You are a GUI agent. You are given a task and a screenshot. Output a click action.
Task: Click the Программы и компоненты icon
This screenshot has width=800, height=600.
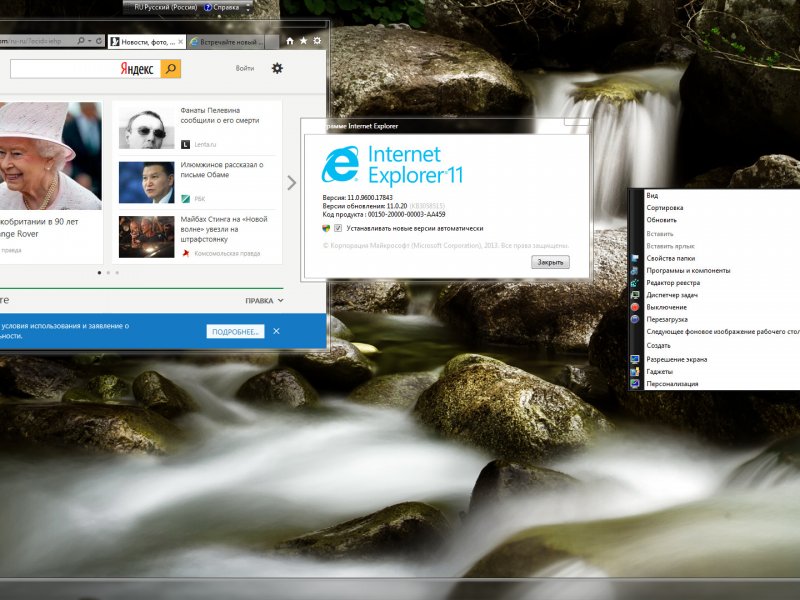click(635, 270)
